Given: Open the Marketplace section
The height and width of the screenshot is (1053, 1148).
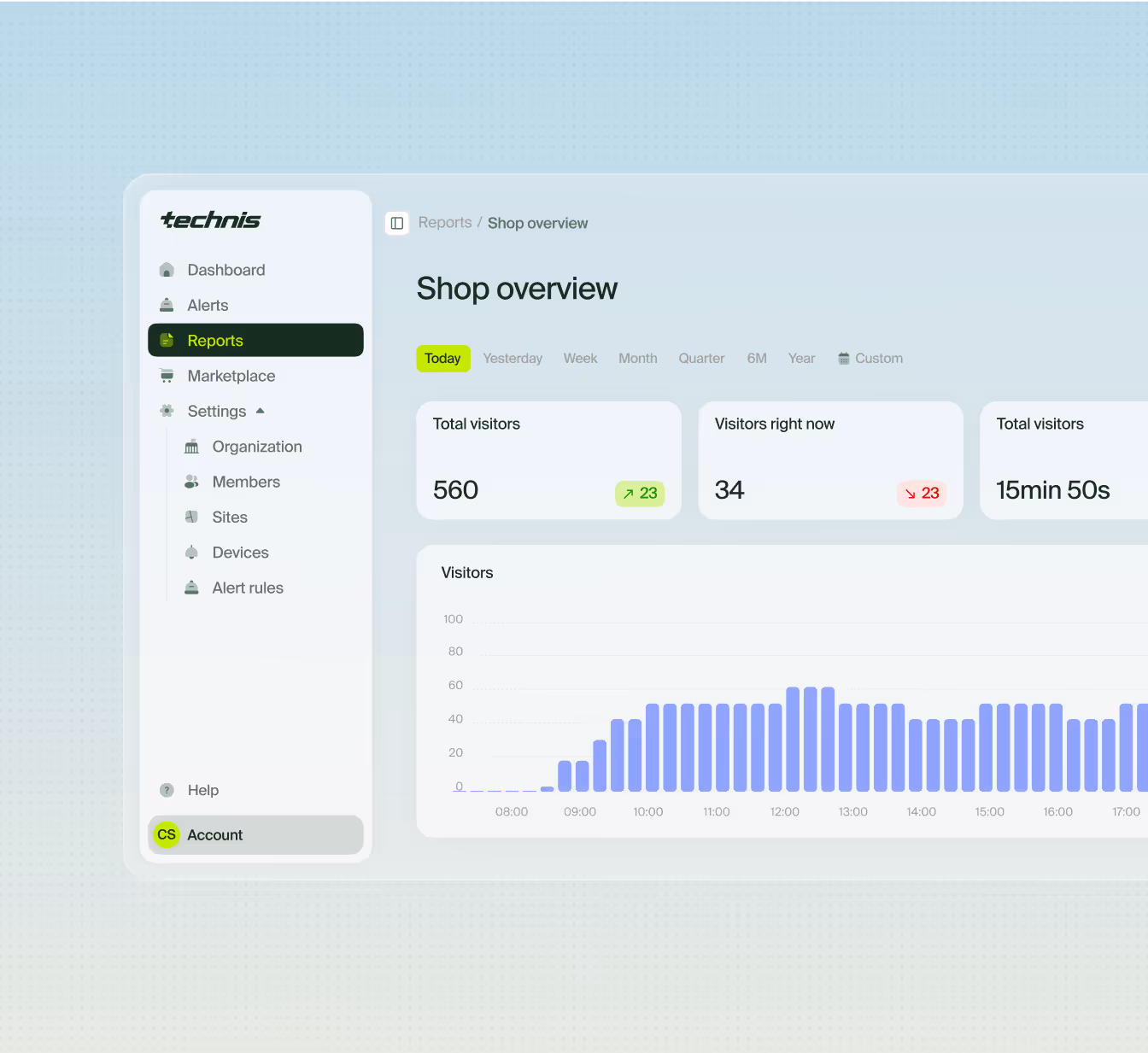Looking at the screenshot, I should point(255,376).
